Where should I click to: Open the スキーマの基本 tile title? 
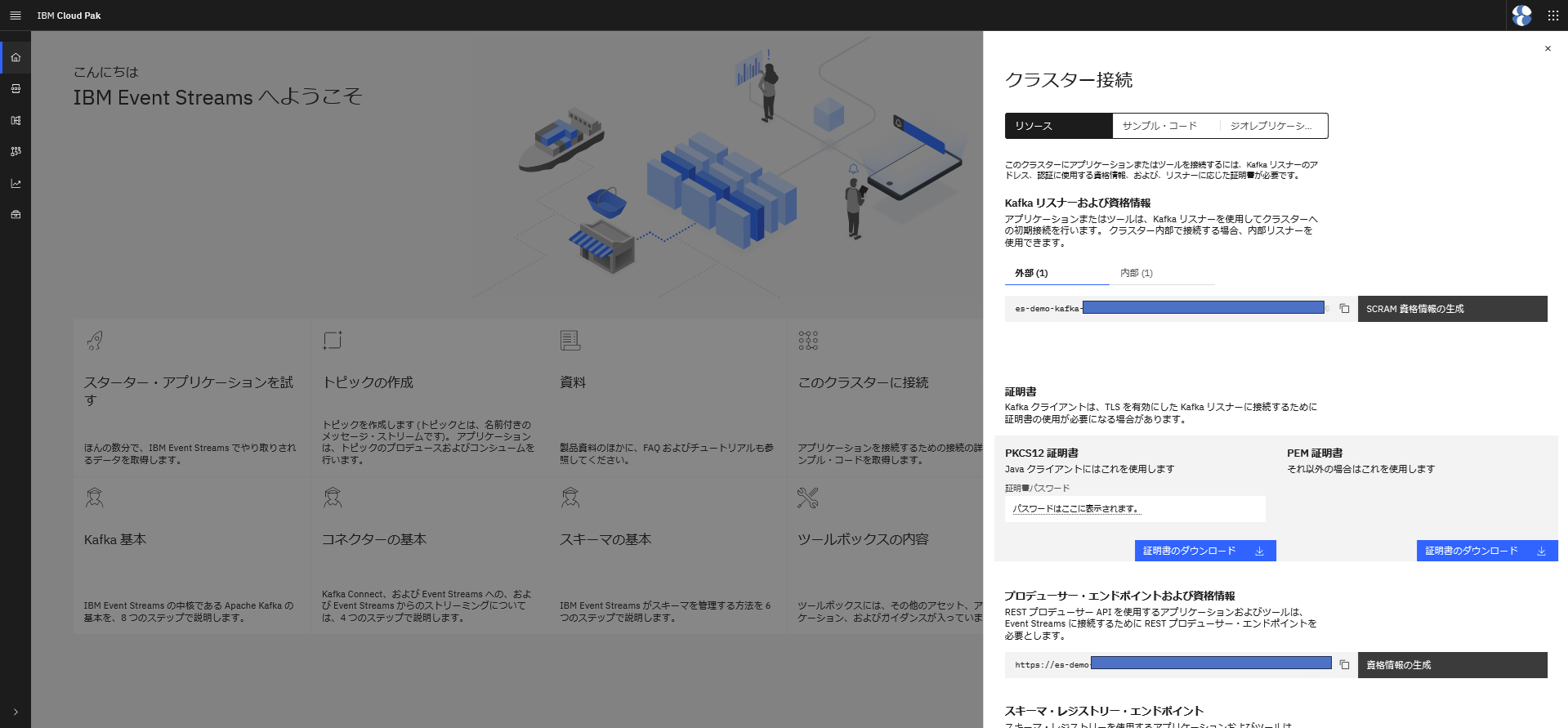tap(605, 539)
